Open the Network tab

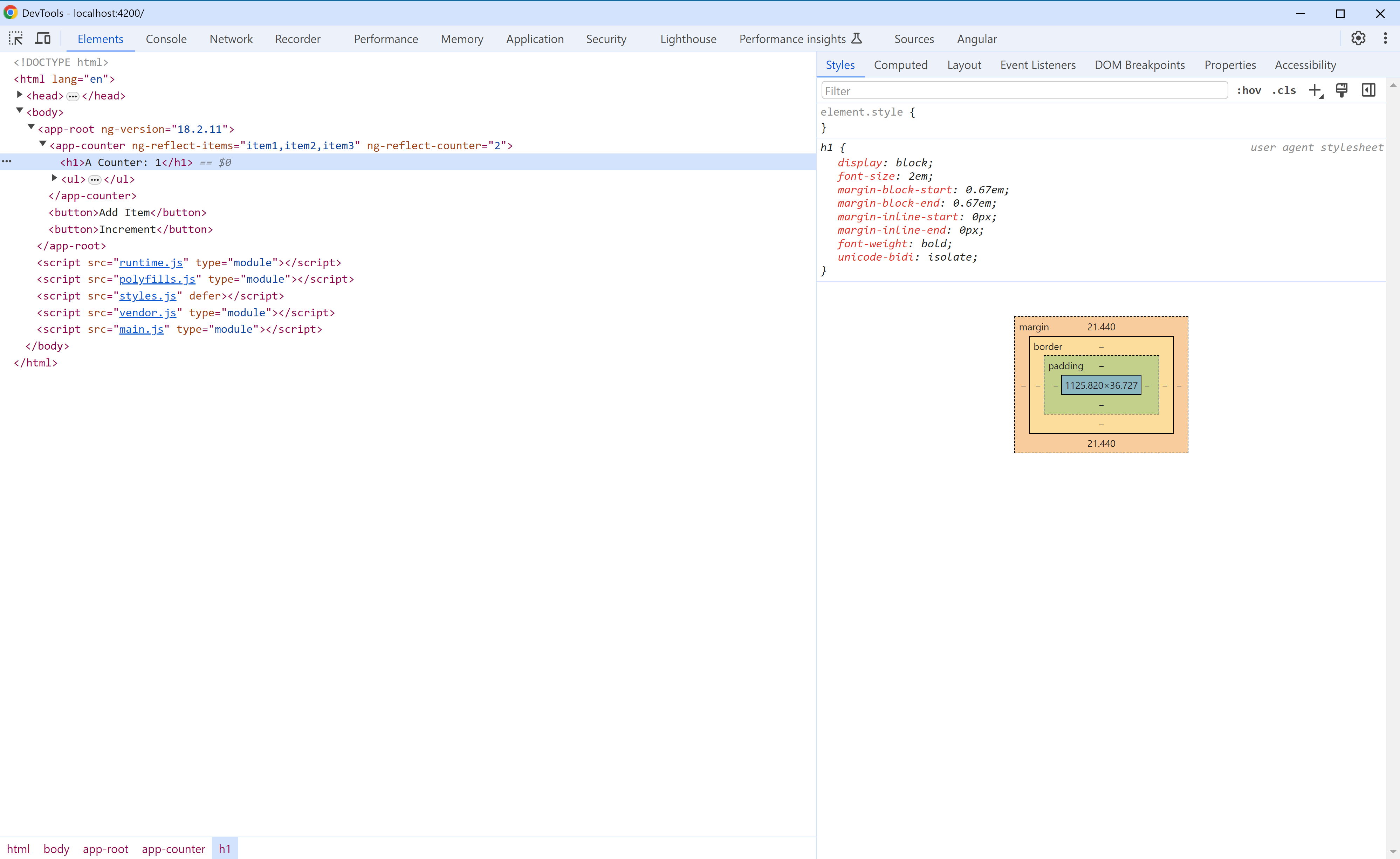231,39
